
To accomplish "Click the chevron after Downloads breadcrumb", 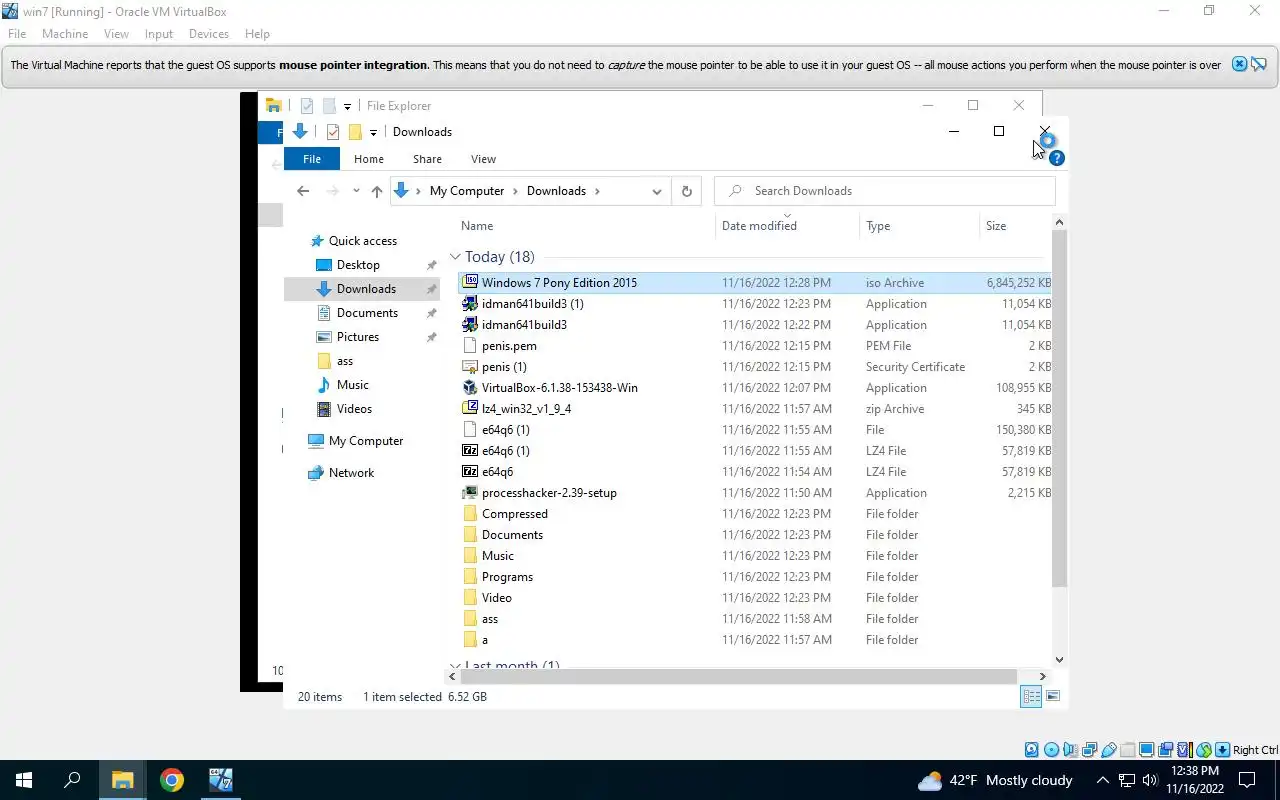I will (x=597, y=191).
